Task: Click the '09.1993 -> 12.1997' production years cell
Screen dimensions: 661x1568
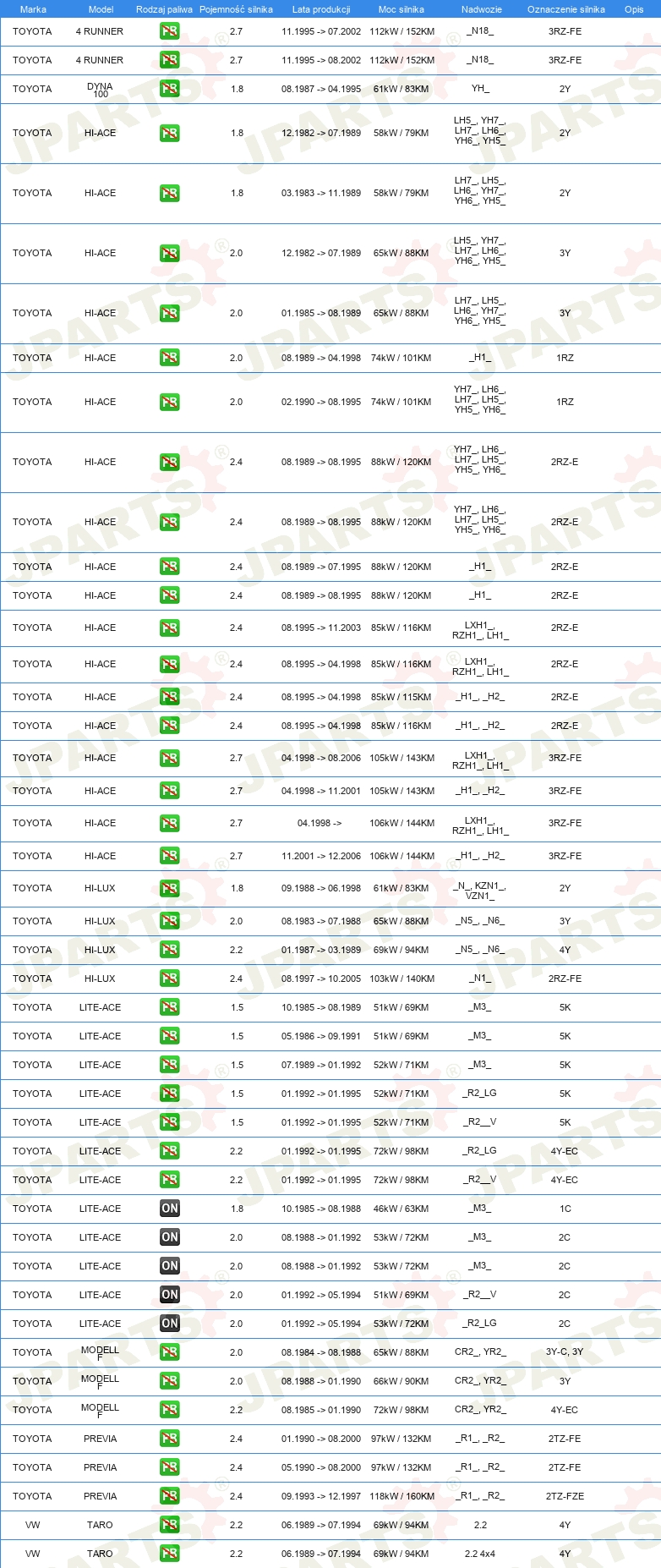Action: tap(321, 1496)
